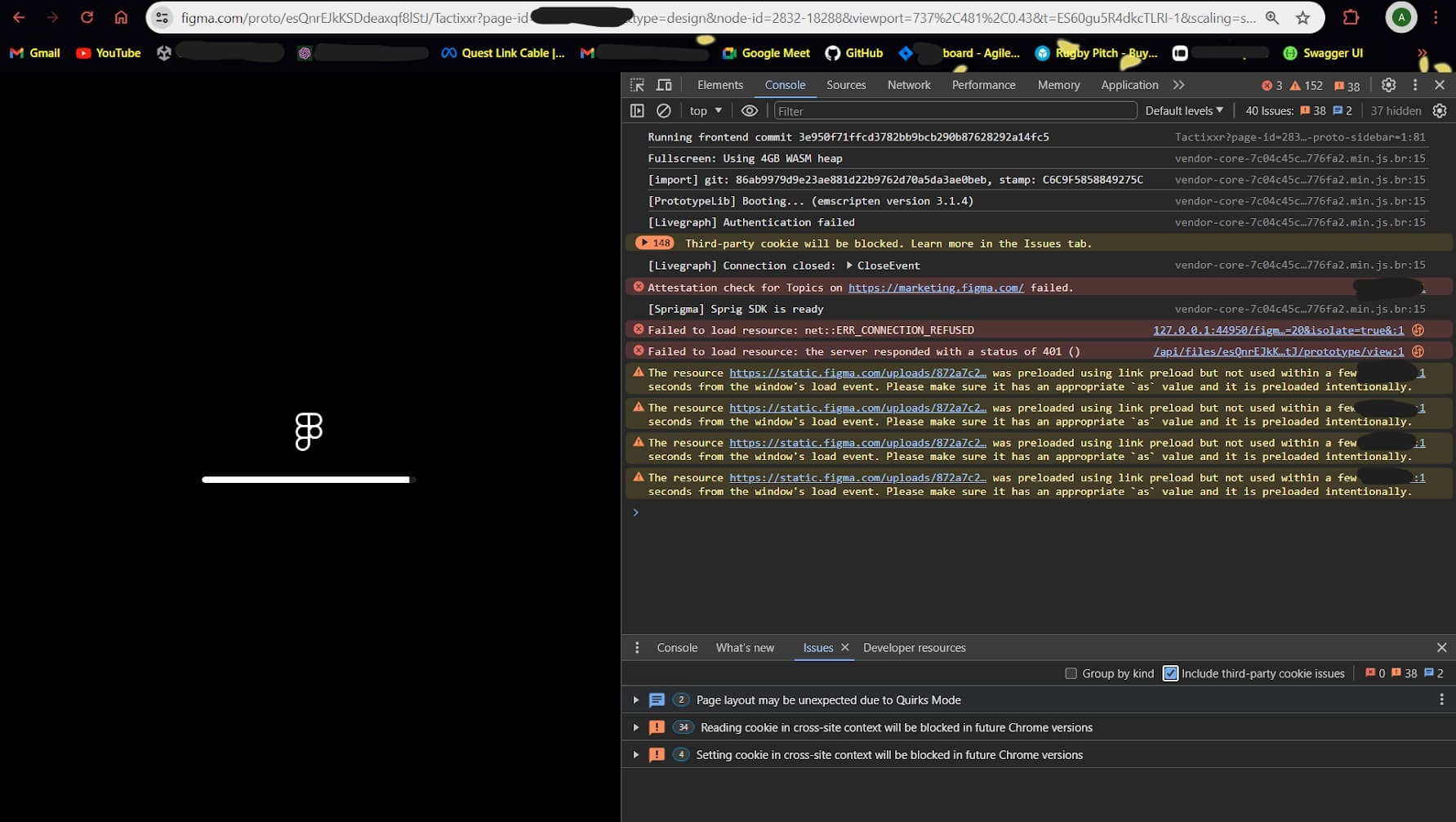Open the drawer three-dot menu
Screen dimensions: 1456x822
click(637, 648)
